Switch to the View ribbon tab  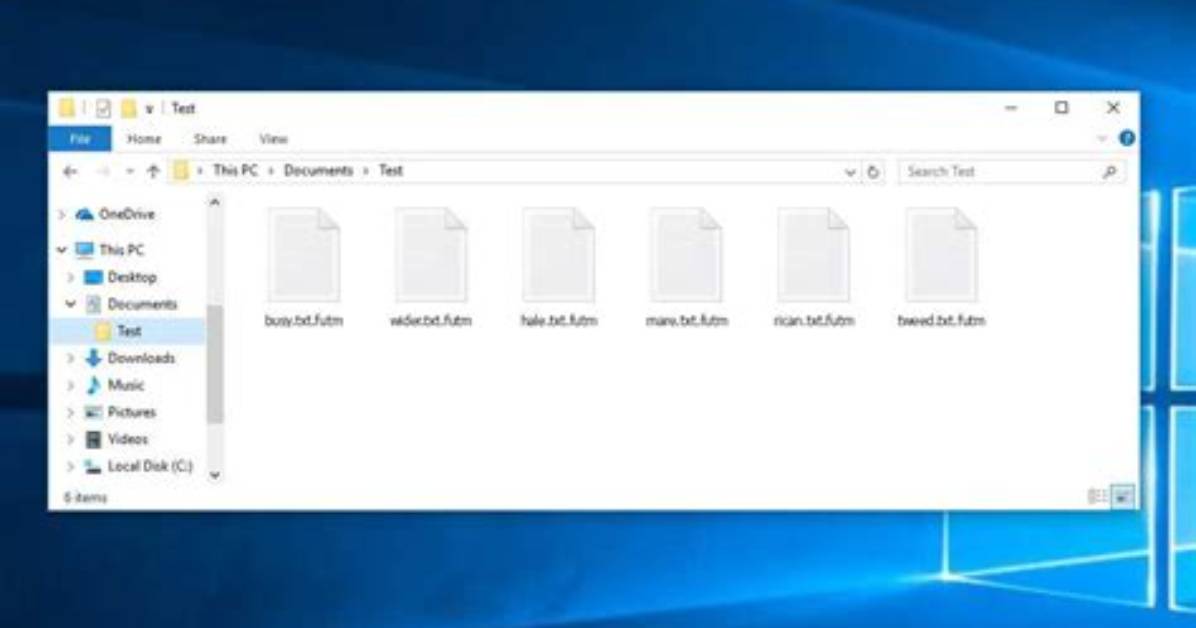273,139
